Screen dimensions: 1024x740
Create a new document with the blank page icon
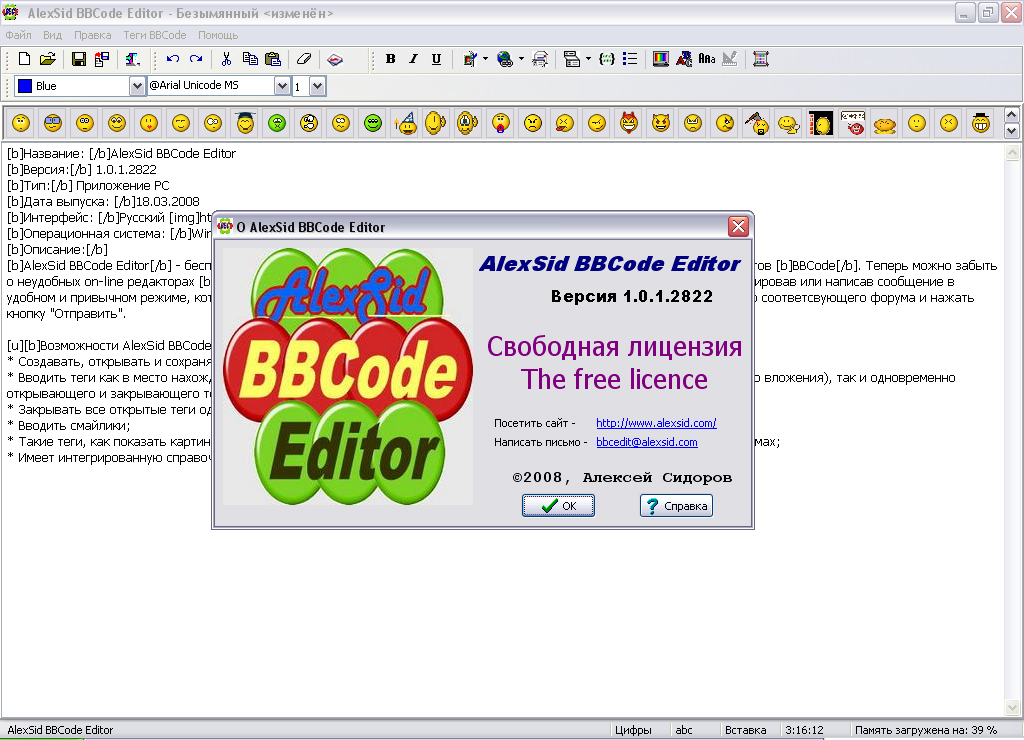coord(24,59)
